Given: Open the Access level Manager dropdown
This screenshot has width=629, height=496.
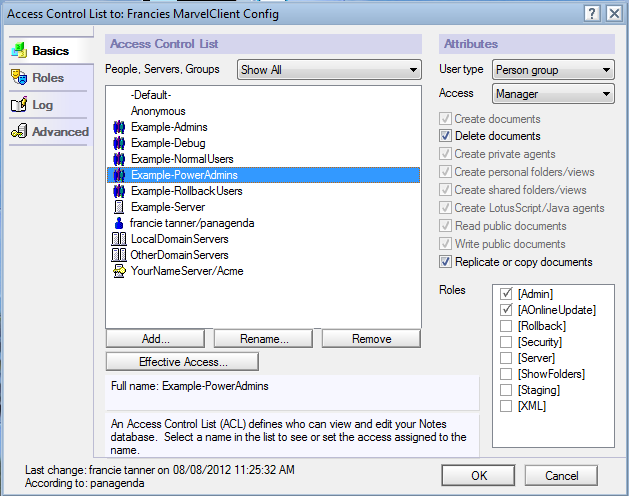Looking at the screenshot, I should click(553, 94).
